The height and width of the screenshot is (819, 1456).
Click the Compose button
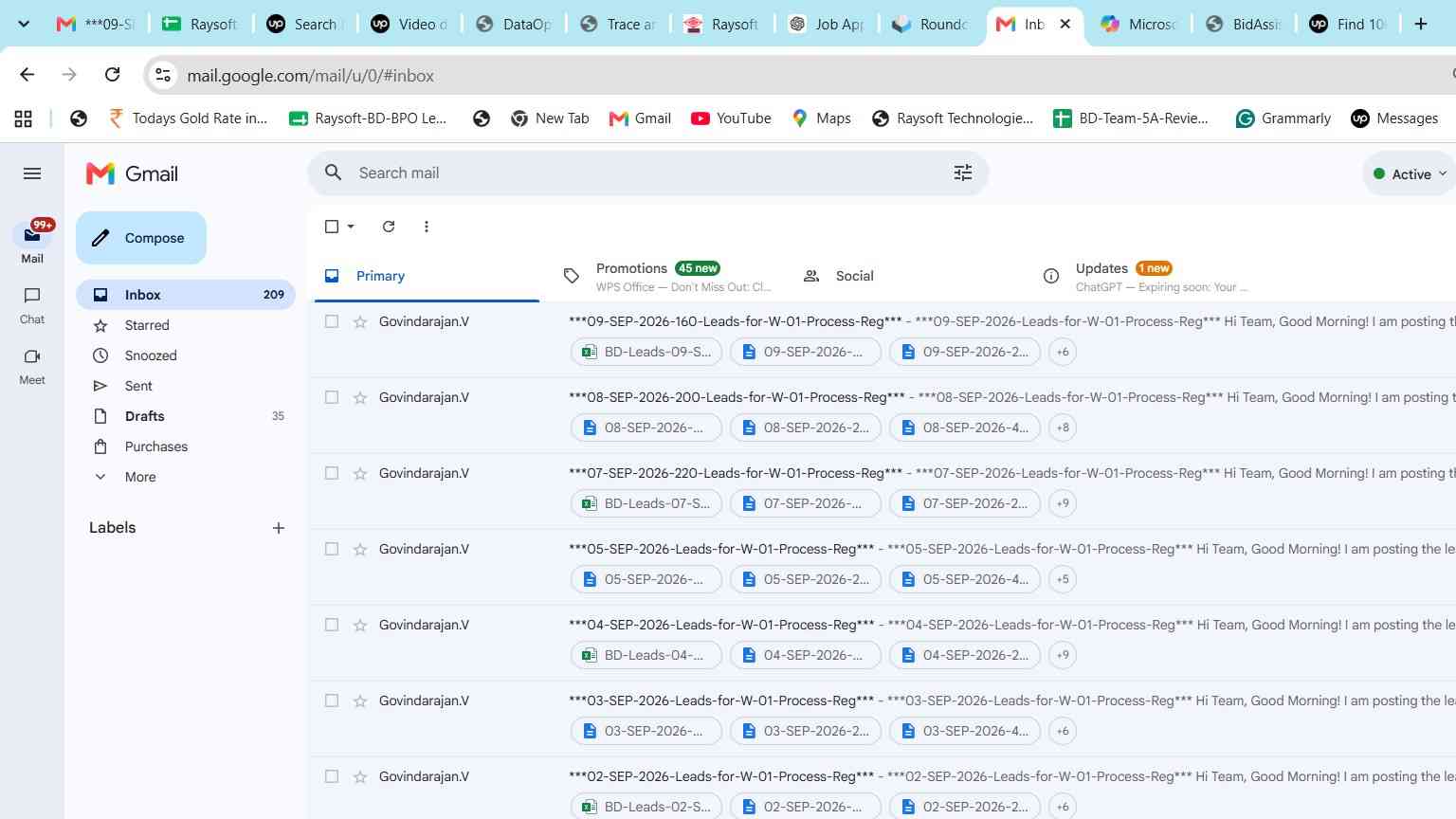click(x=141, y=238)
